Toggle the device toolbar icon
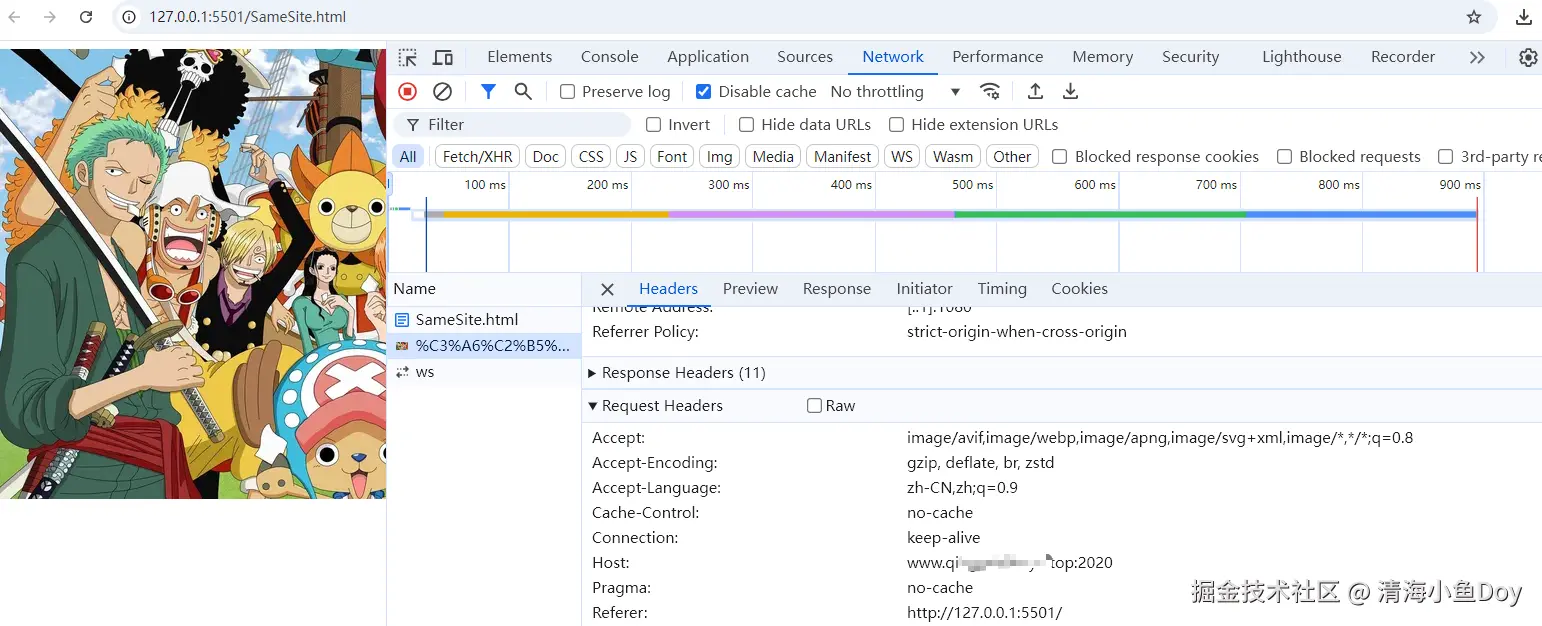The width and height of the screenshot is (1542, 626). [x=443, y=57]
